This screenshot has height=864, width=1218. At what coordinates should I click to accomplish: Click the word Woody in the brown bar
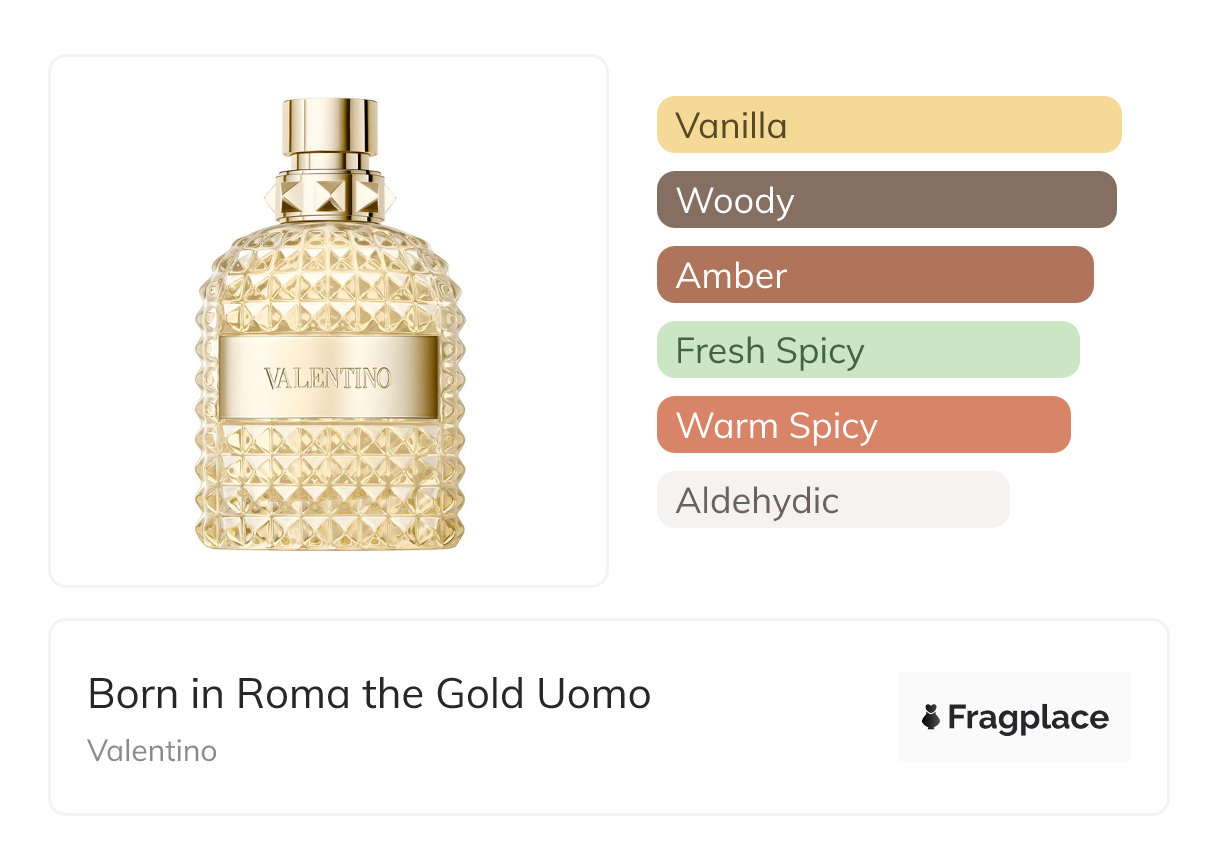735,201
